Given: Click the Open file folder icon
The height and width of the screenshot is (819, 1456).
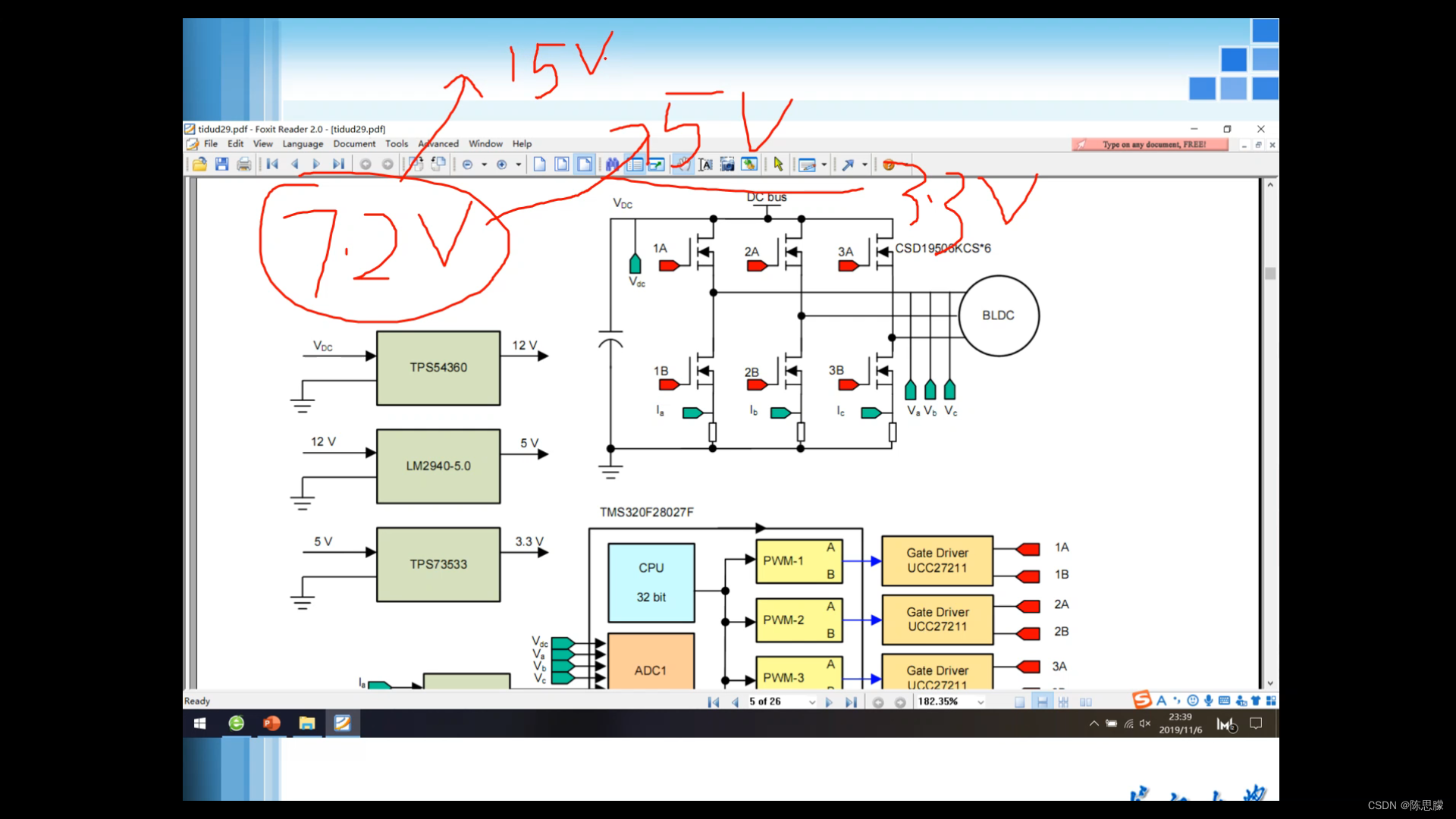Looking at the screenshot, I should tap(199, 164).
